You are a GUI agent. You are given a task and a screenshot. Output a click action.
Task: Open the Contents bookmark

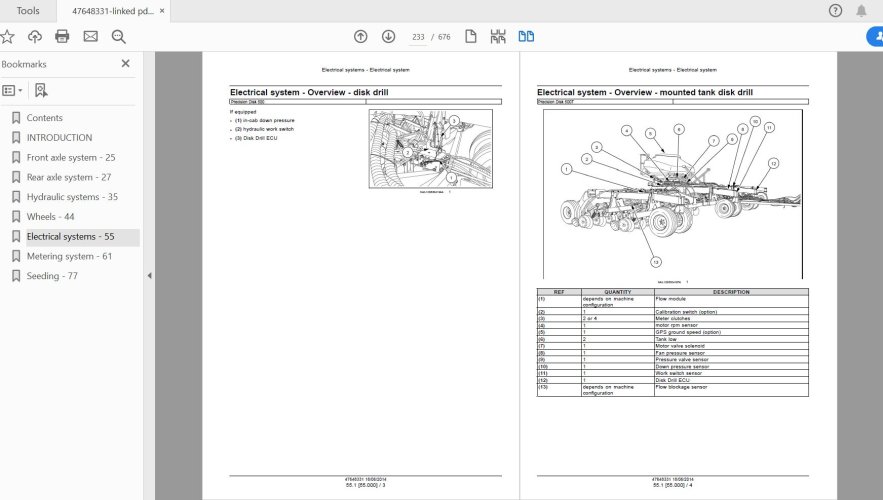coord(44,118)
